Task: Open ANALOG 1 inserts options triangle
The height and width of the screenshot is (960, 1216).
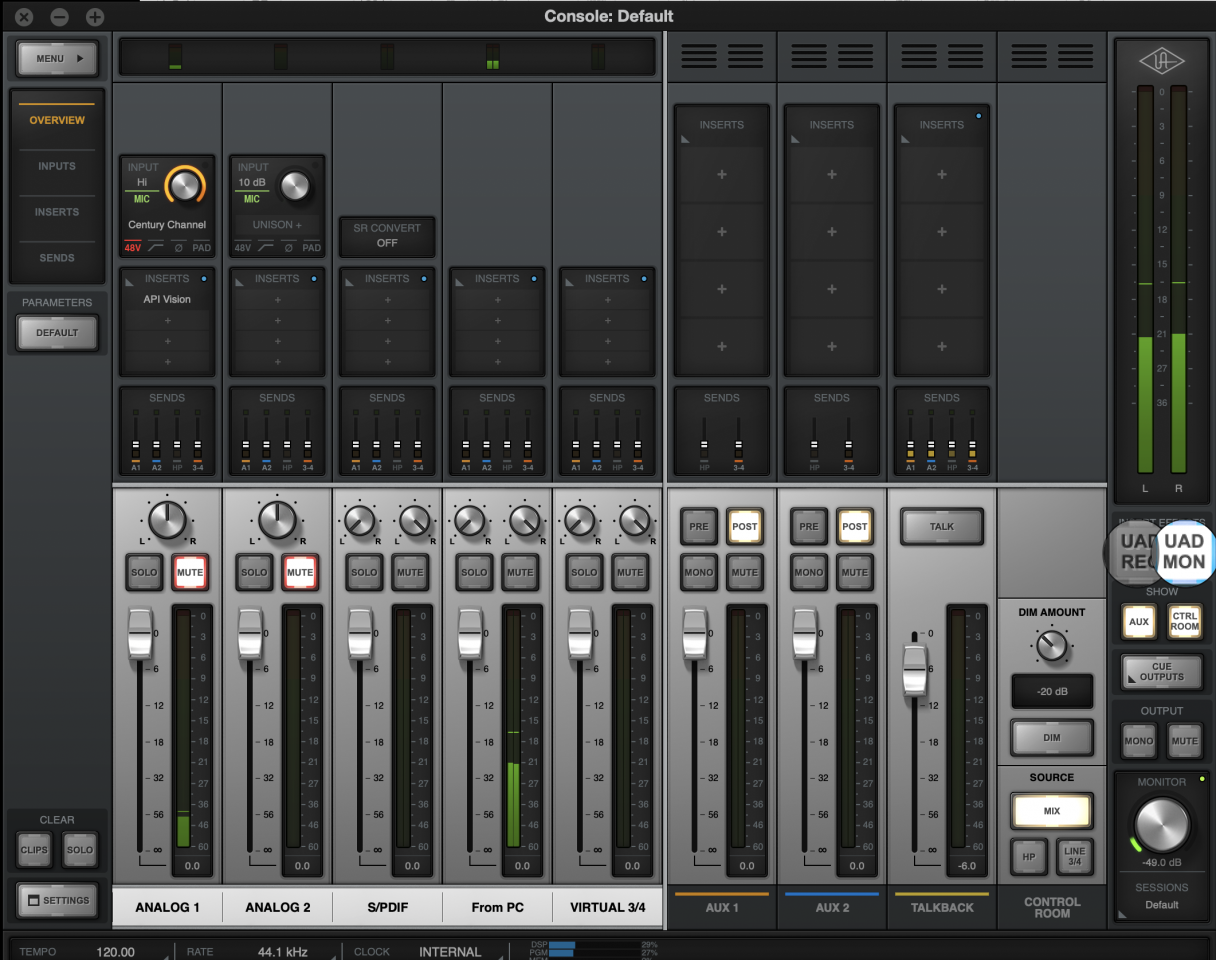Action: pyautogui.click(x=130, y=280)
